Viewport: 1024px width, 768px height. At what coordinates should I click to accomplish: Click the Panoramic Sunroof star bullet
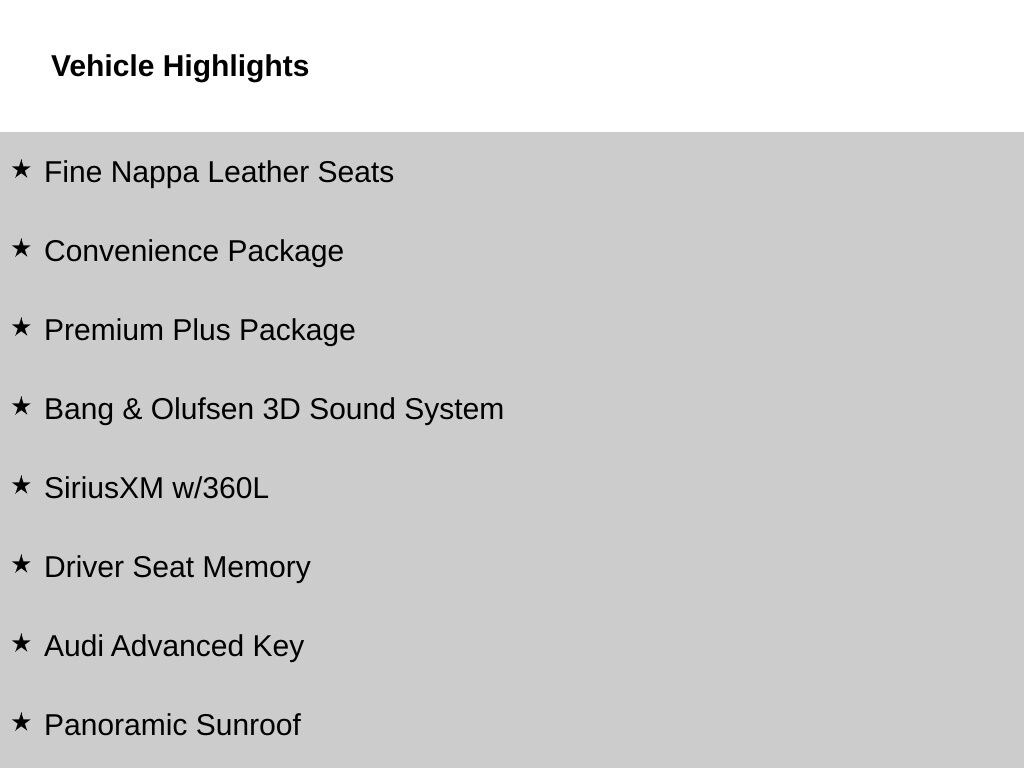tap(21, 723)
